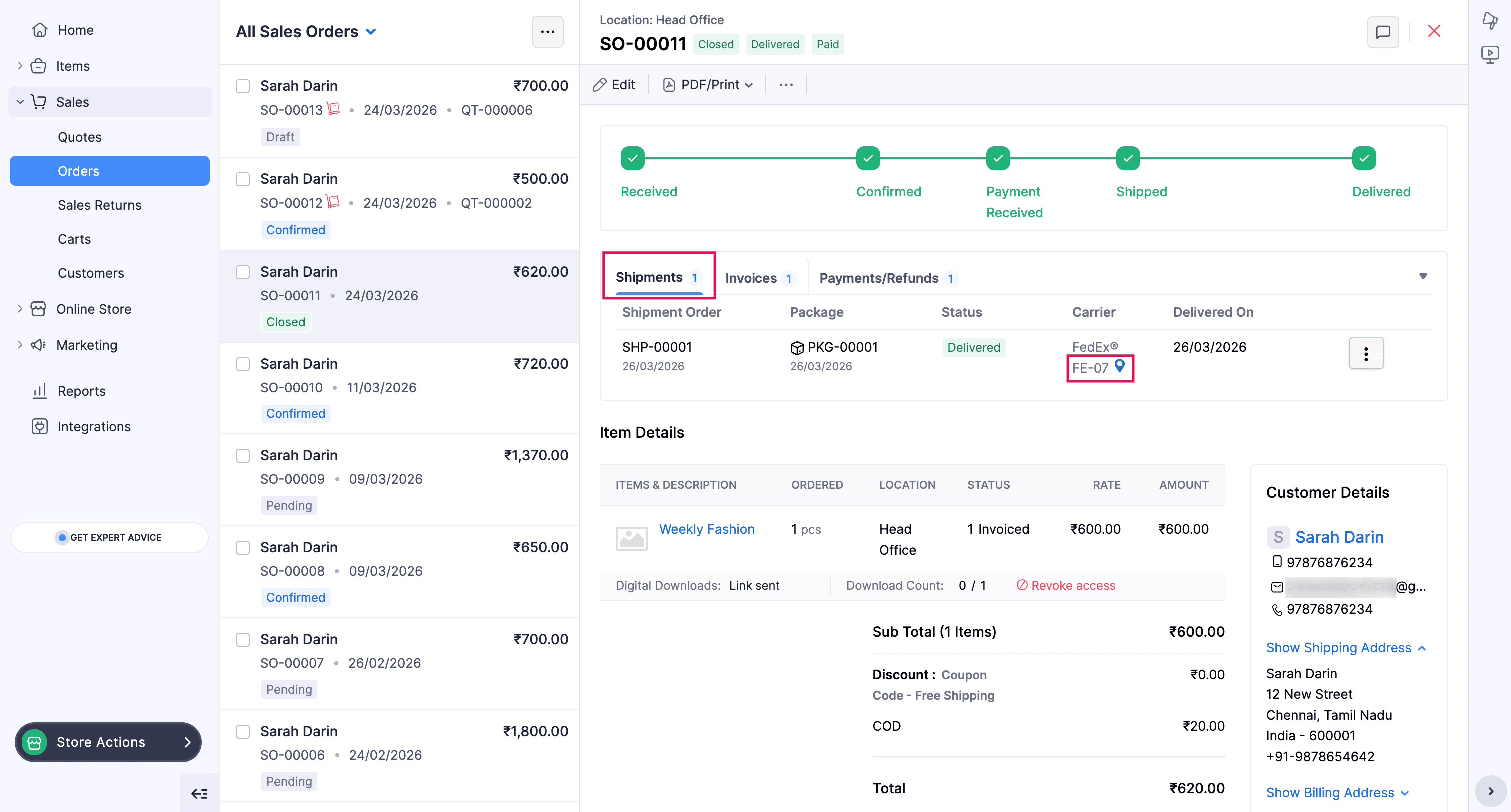
Task: Select checkbox for order SO-00013
Action: (x=243, y=87)
